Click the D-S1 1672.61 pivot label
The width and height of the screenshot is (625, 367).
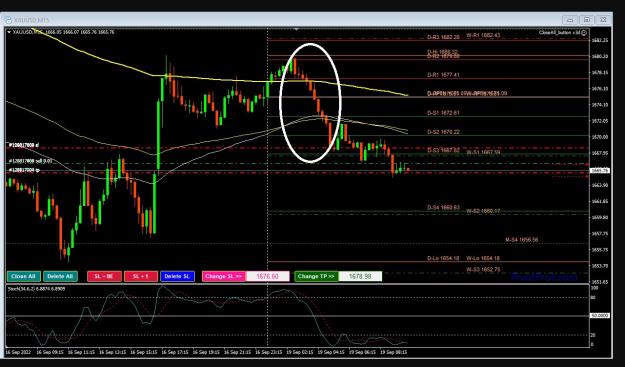(443, 113)
